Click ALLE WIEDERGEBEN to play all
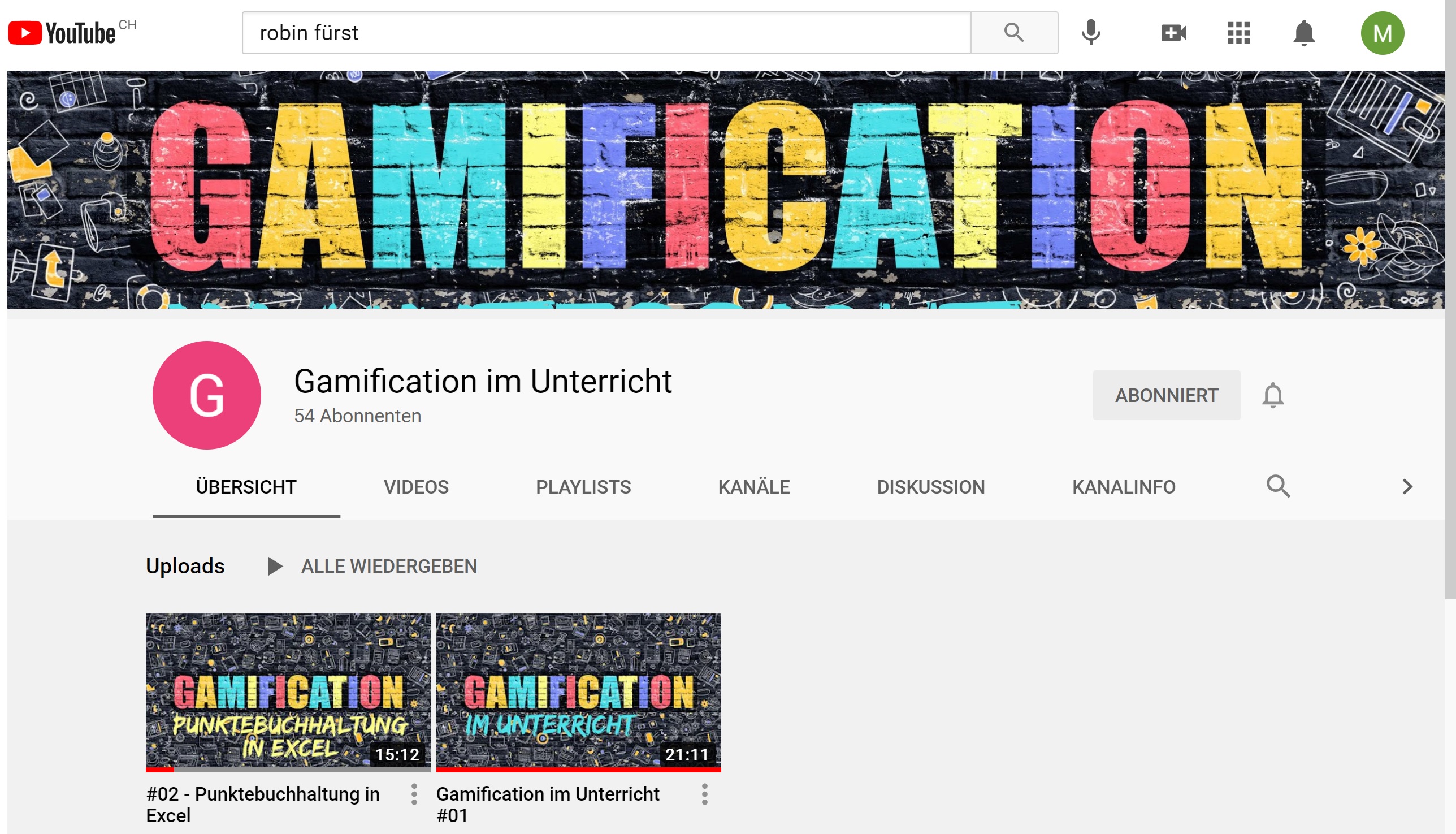The image size is (1456, 834). (388, 566)
